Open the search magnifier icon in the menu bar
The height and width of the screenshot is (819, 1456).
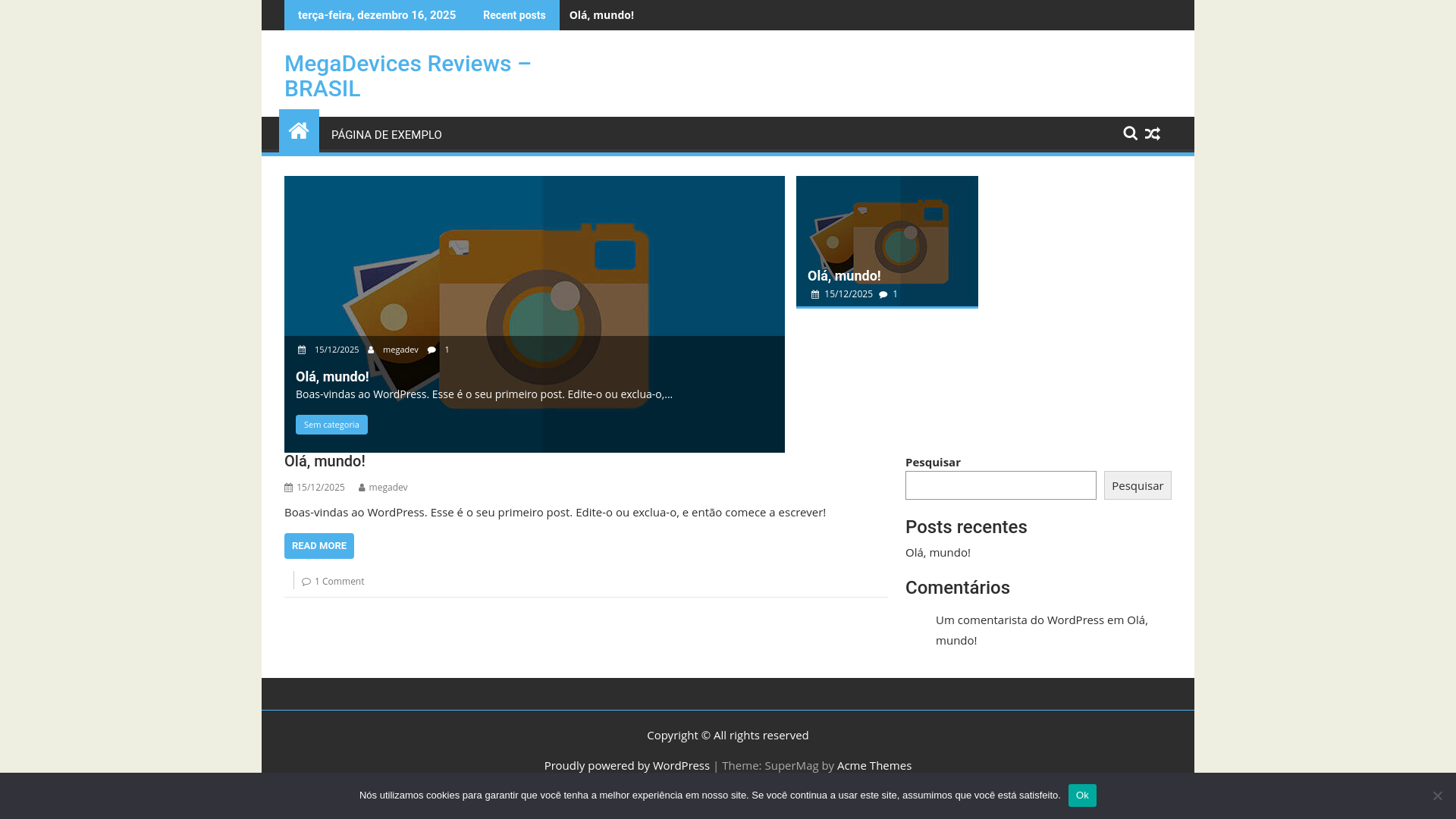(x=1130, y=134)
